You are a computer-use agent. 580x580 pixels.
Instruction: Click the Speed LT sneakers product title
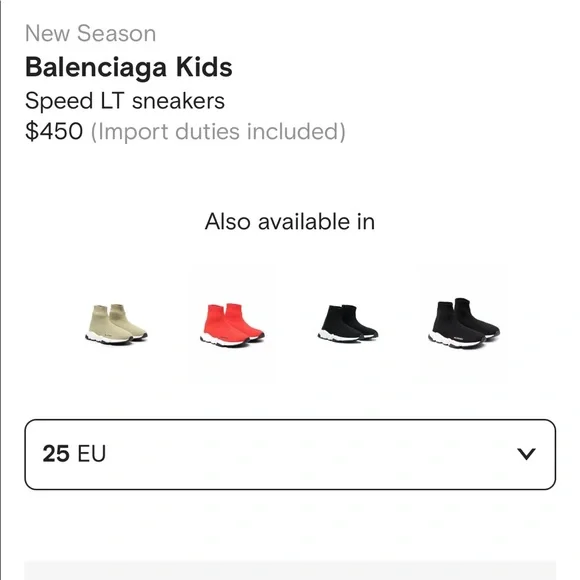(125, 101)
